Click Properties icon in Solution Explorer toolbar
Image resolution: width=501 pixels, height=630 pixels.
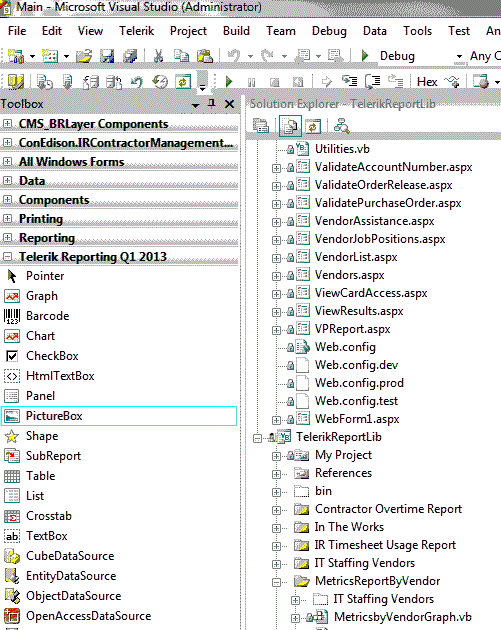261,126
